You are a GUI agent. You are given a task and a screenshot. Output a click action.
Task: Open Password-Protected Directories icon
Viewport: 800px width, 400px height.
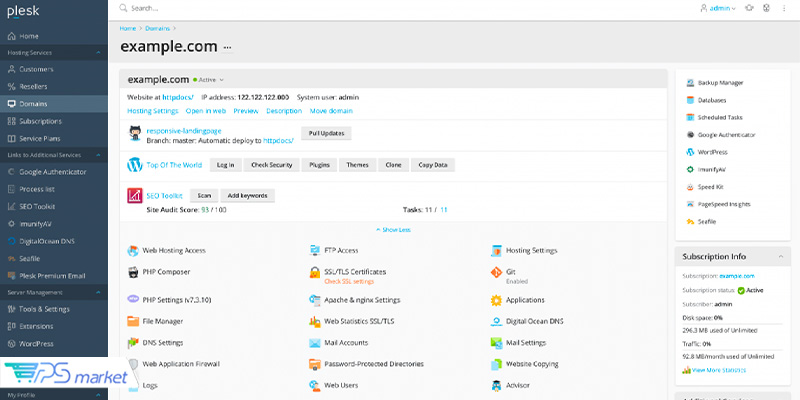tap(315, 364)
